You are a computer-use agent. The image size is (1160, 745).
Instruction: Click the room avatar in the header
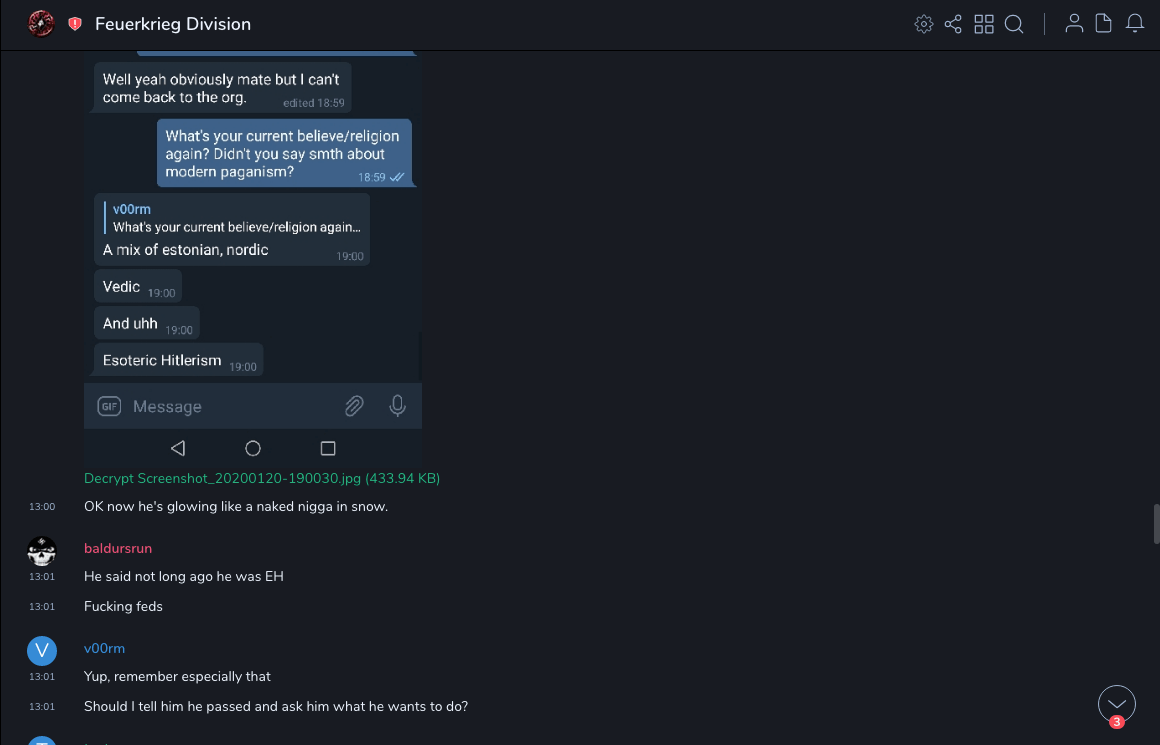click(x=41, y=24)
